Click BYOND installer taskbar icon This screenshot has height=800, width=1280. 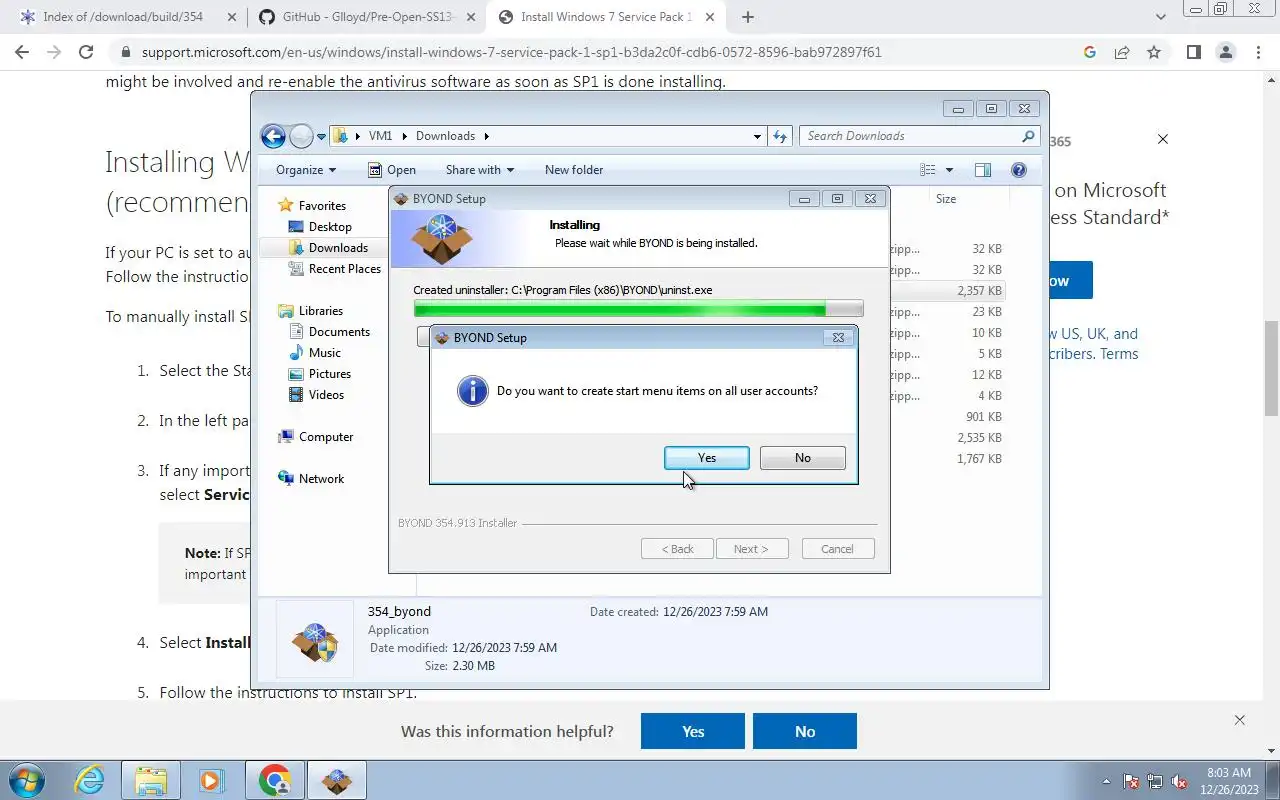(336, 780)
